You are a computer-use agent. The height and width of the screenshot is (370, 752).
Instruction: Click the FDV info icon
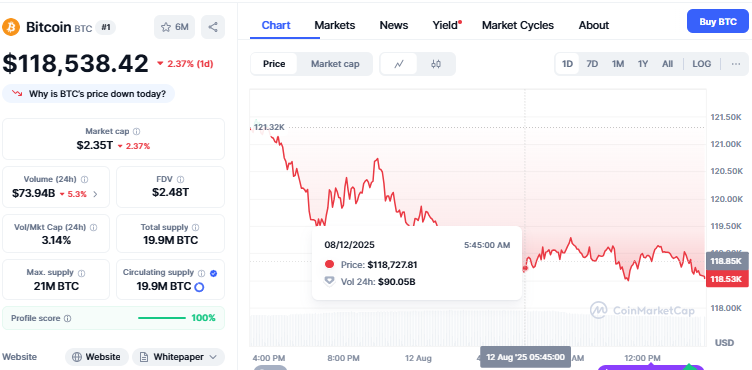(180, 179)
